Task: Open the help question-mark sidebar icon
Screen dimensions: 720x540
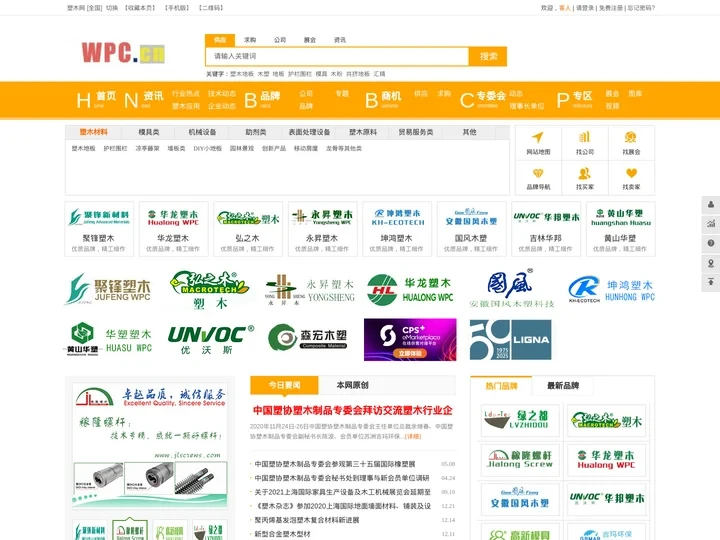Action: [x=710, y=243]
